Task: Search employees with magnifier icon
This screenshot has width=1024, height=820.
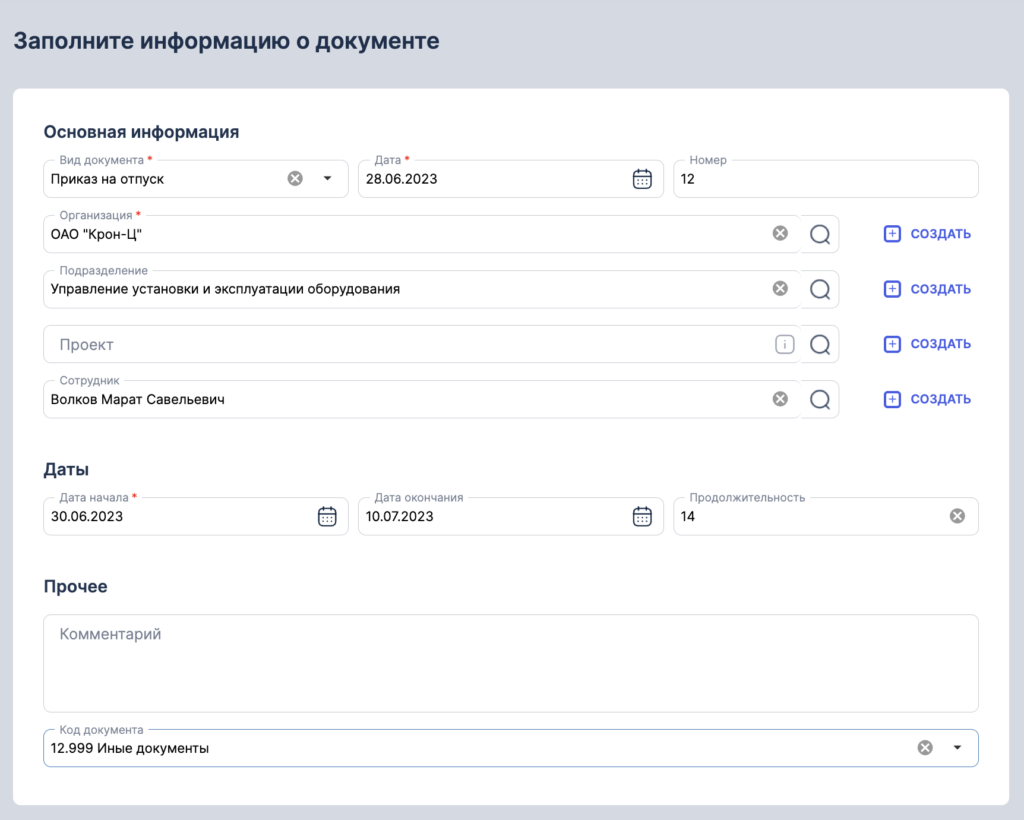Action: 820,400
